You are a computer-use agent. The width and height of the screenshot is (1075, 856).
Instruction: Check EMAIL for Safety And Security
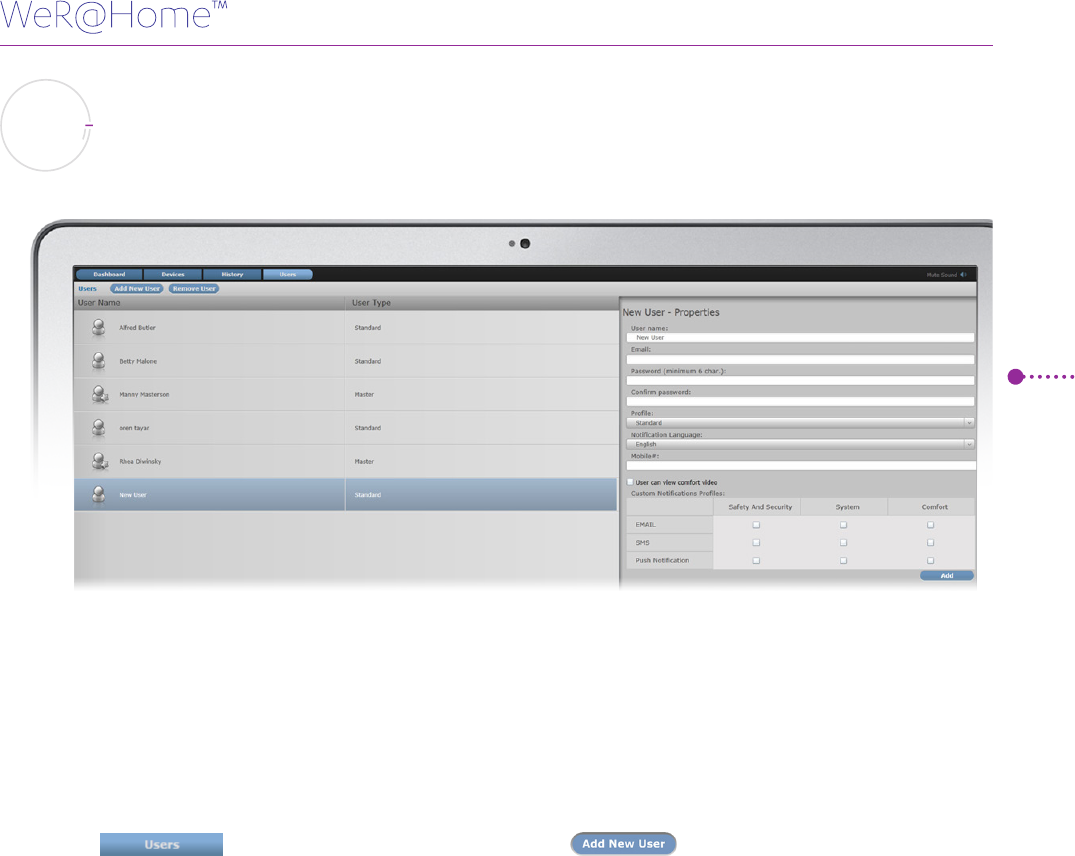pyautogui.click(x=756, y=525)
